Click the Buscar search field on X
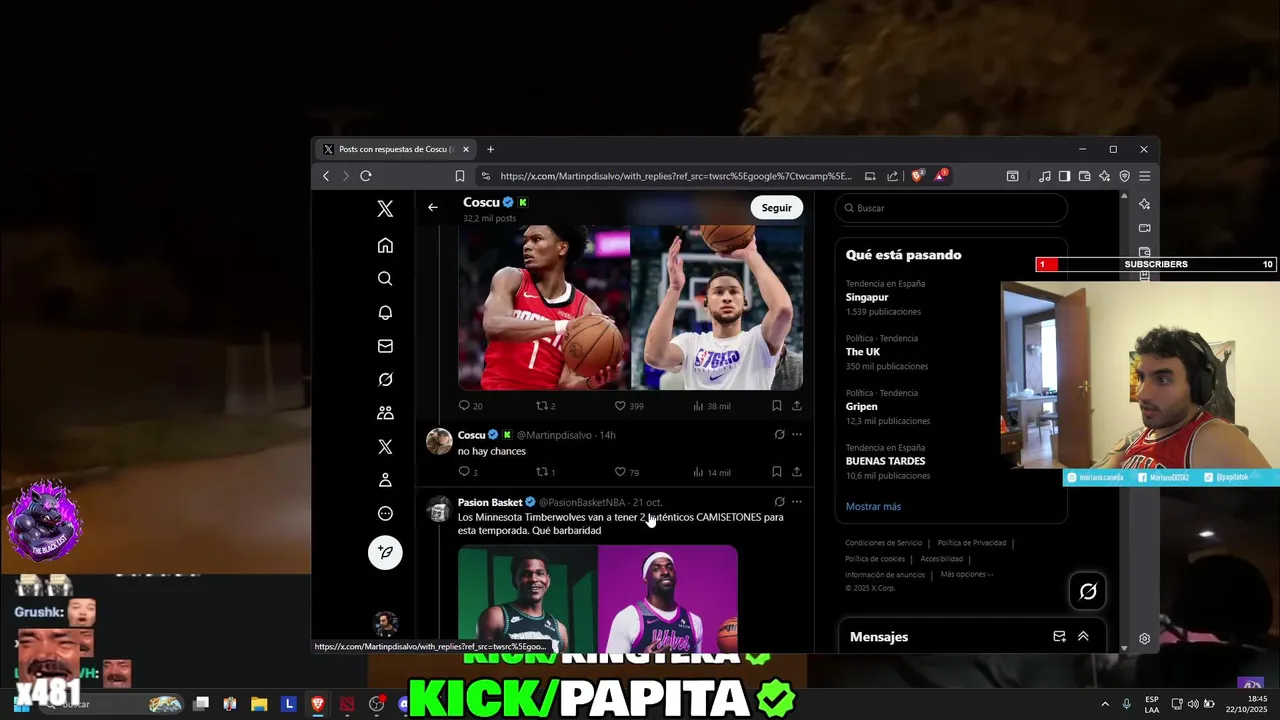This screenshot has height=720, width=1280. pos(951,208)
